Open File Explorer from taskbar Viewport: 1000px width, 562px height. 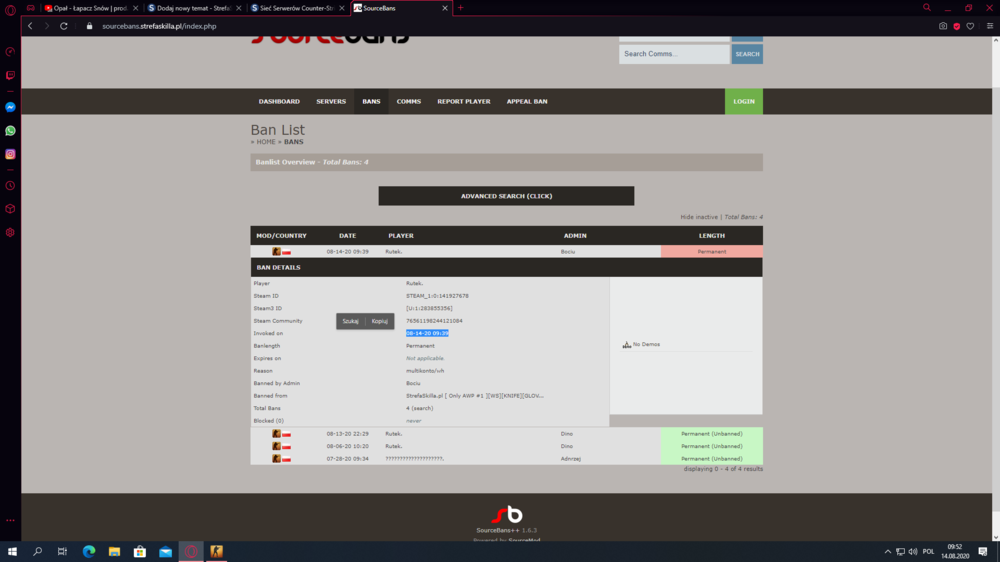tap(114, 552)
